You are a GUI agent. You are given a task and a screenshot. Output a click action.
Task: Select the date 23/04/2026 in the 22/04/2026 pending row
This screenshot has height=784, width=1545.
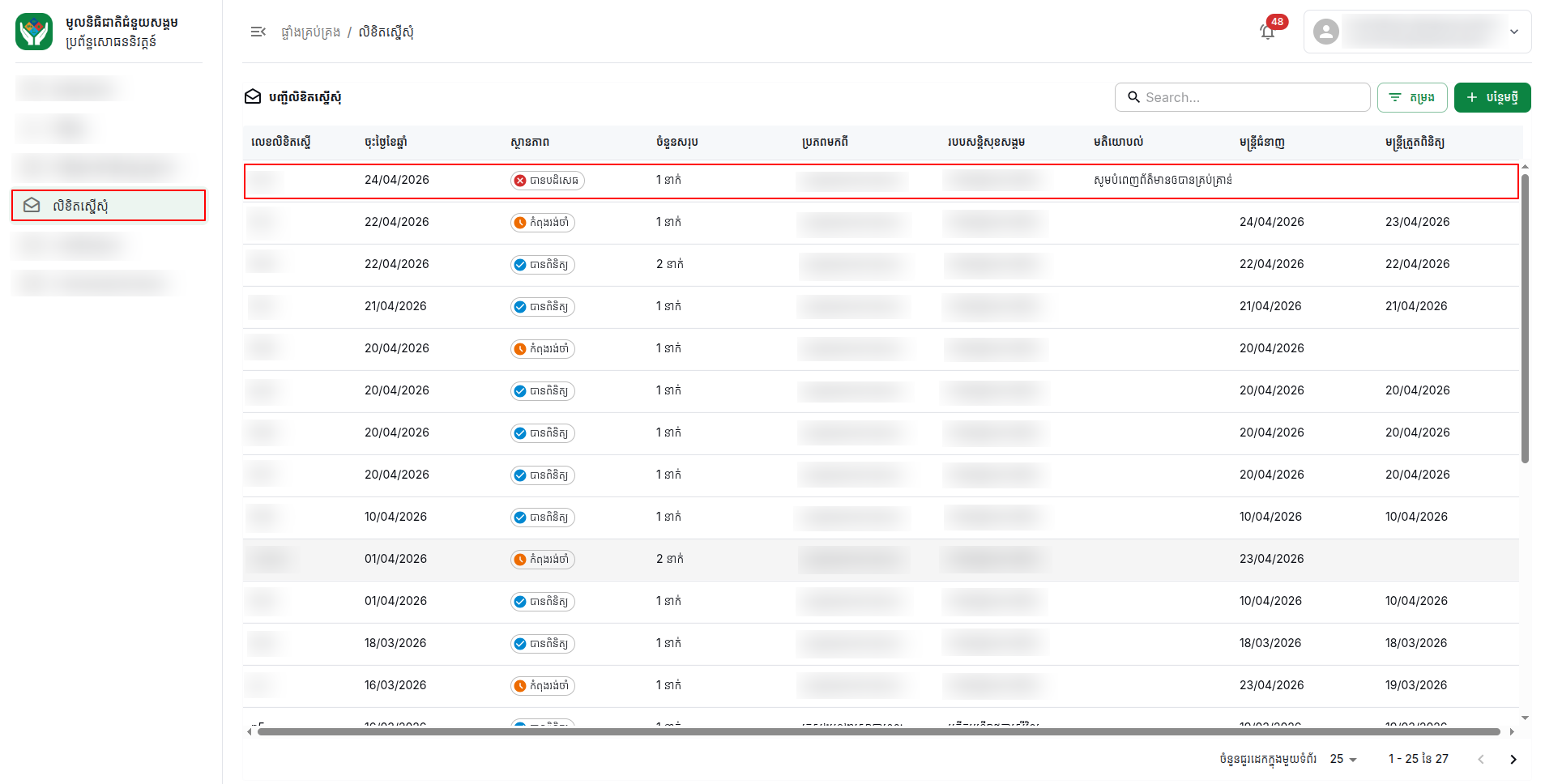tap(1418, 222)
